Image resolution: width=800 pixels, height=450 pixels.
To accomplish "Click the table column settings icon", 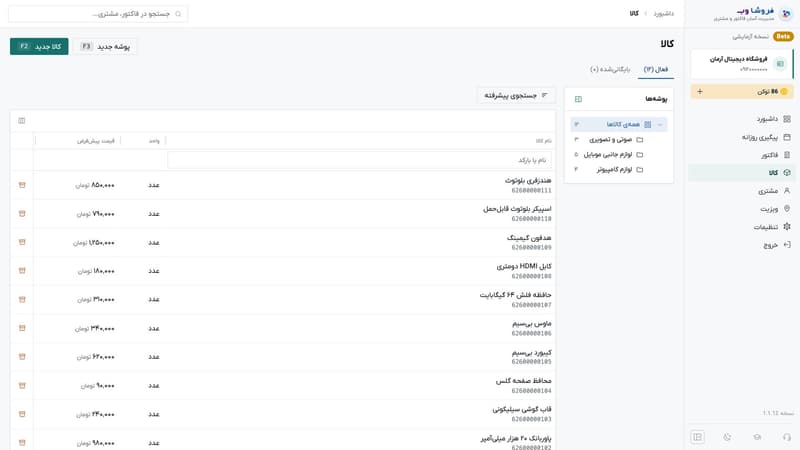I will tap(21, 121).
